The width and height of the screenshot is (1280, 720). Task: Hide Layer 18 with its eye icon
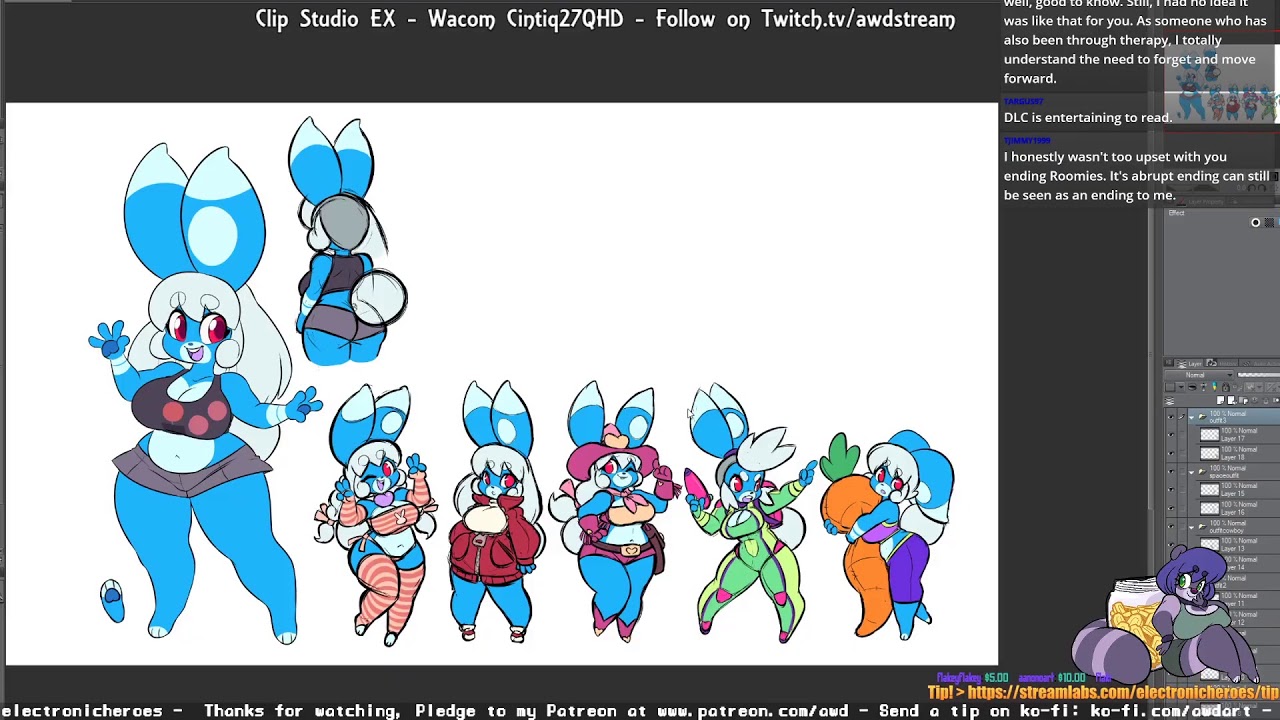[1171, 453]
